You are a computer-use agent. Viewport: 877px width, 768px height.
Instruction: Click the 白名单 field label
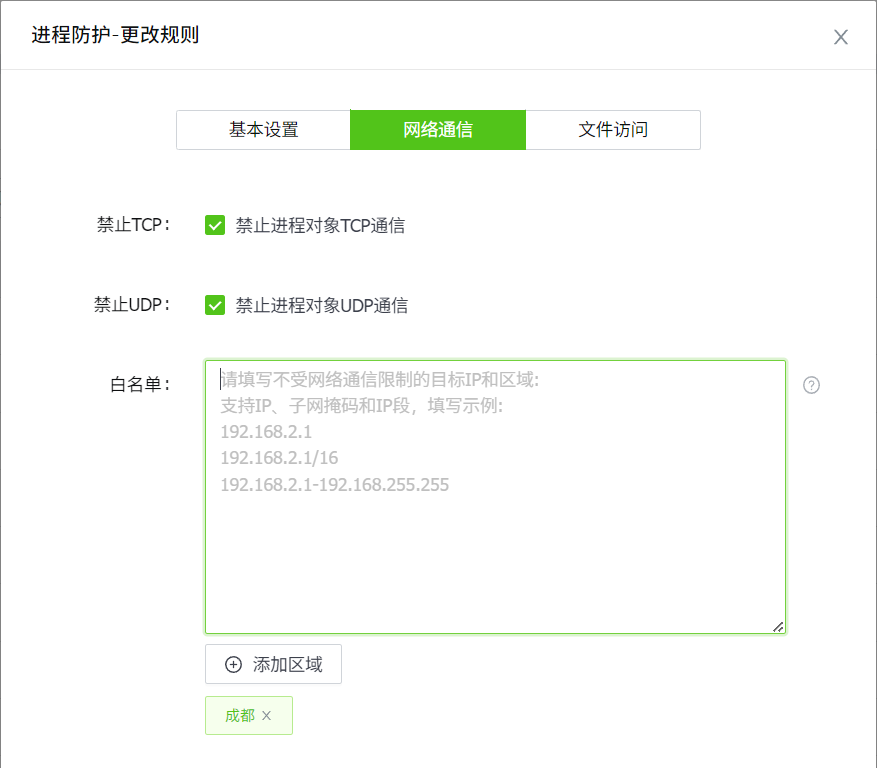click(x=140, y=385)
